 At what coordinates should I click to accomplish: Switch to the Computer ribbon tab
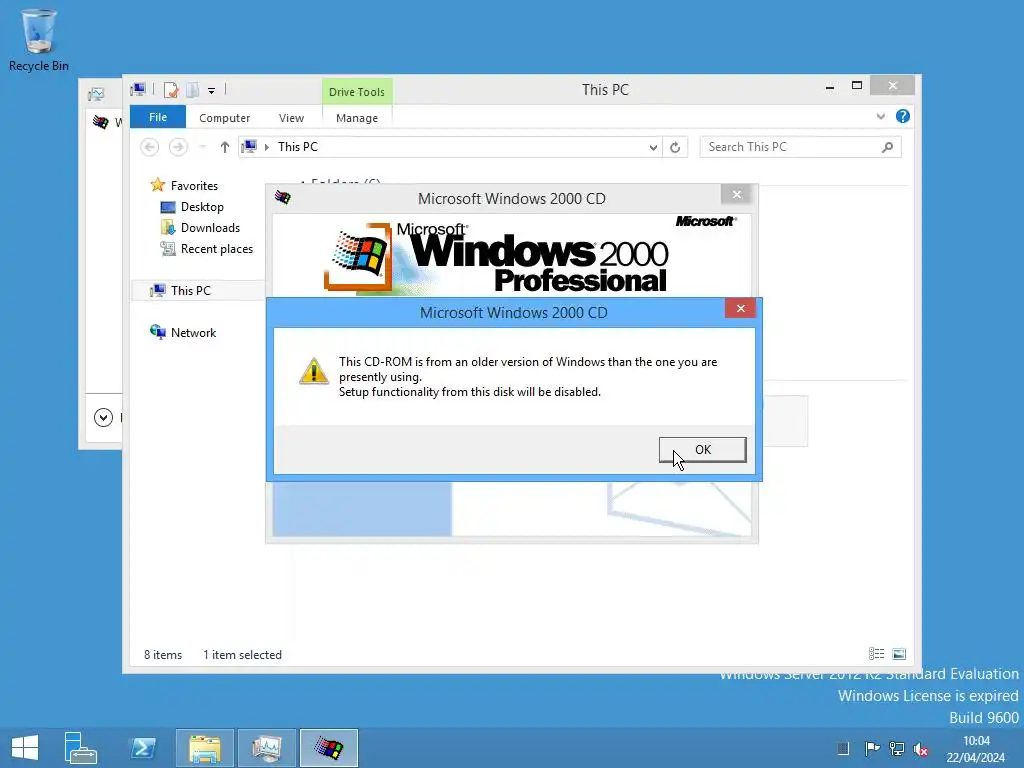point(224,118)
